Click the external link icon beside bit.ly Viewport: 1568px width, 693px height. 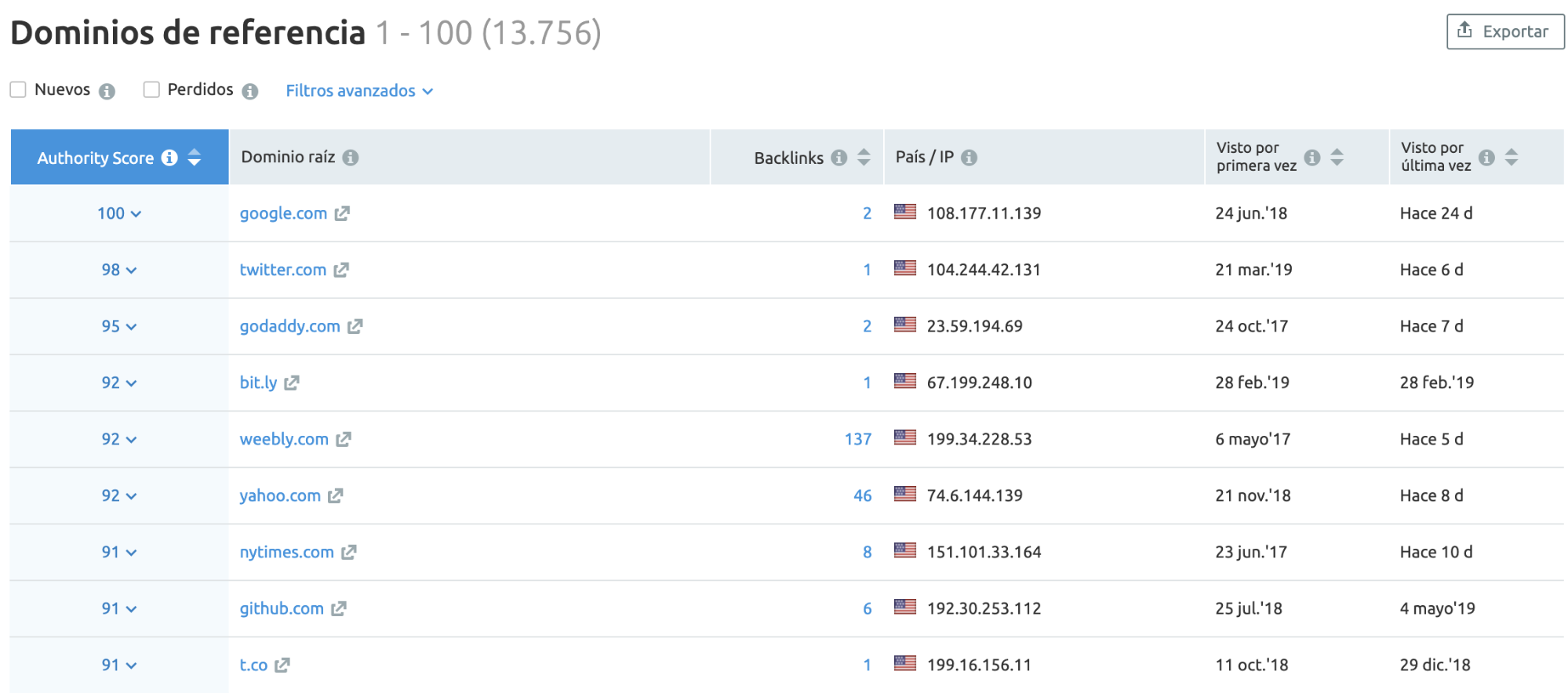(x=292, y=383)
